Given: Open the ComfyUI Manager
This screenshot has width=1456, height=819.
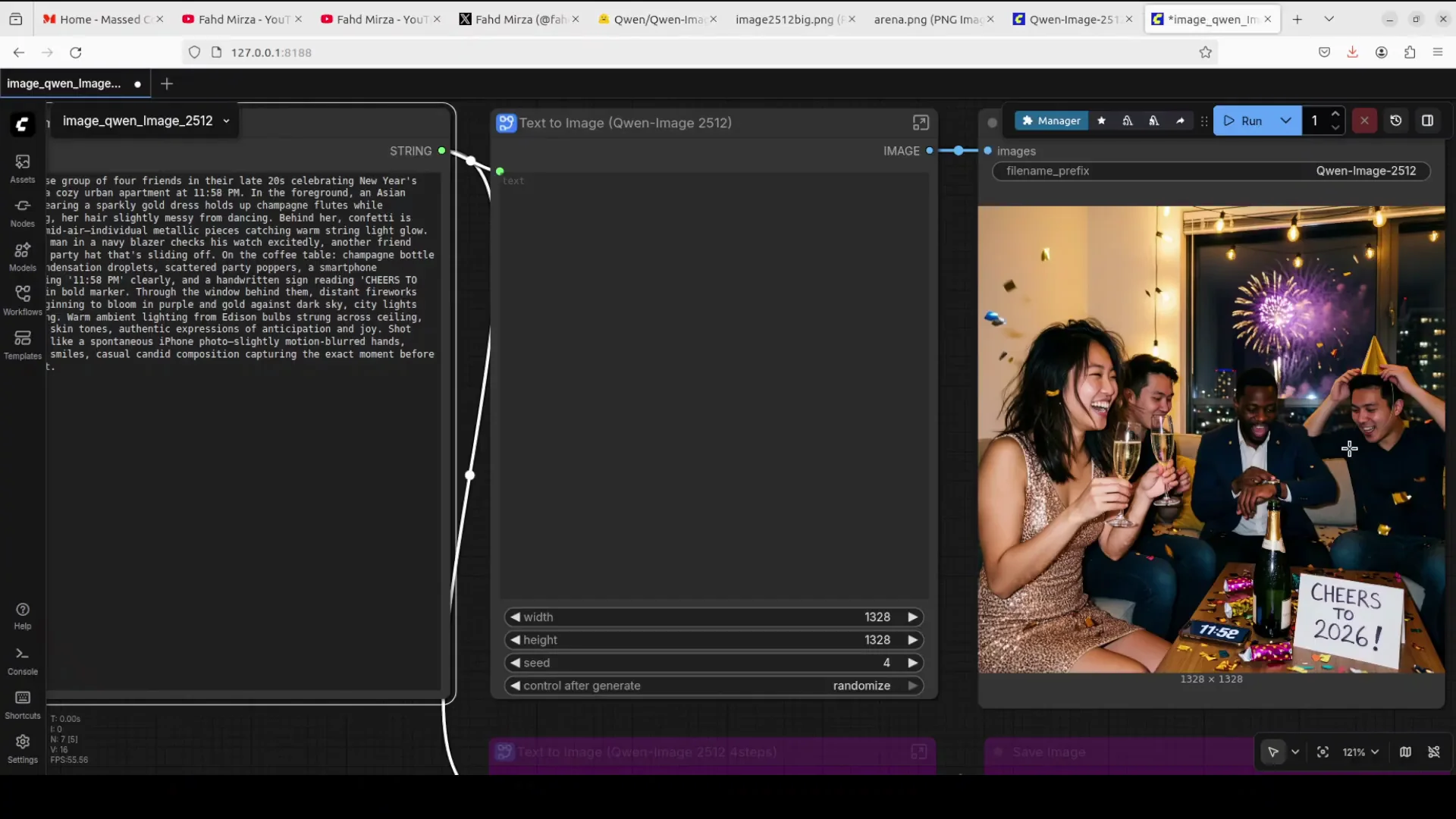Looking at the screenshot, I should click(x=1051, y=121).
